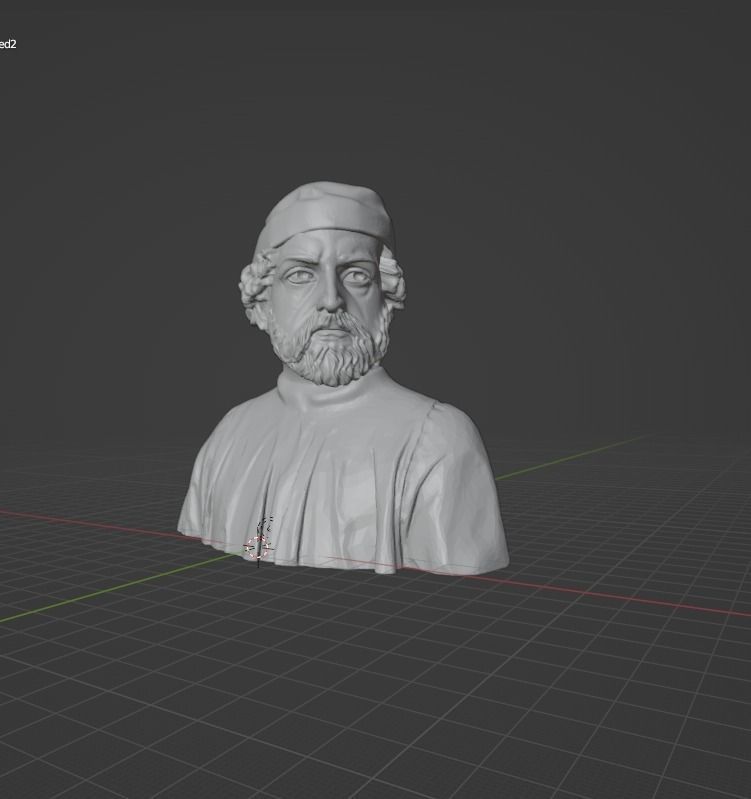751x799 pixels.
Task: Click the red-white 3D cursor crosshair
Action: 257,547
